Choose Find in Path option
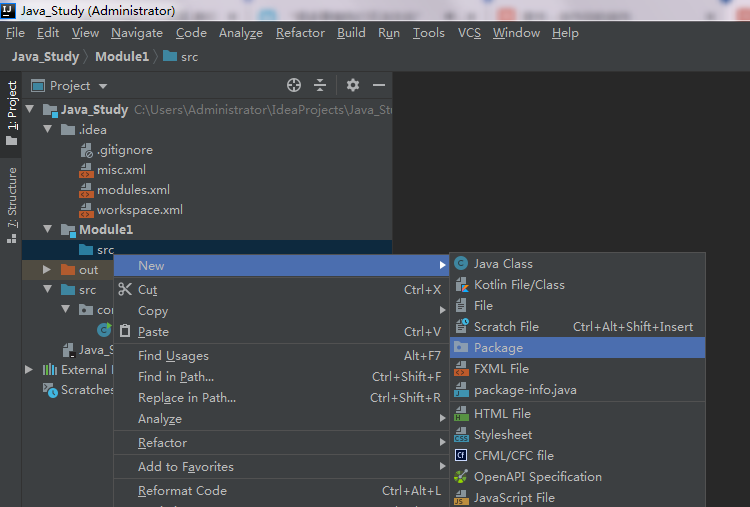This screenshot has height=507, width=750. 281,376
